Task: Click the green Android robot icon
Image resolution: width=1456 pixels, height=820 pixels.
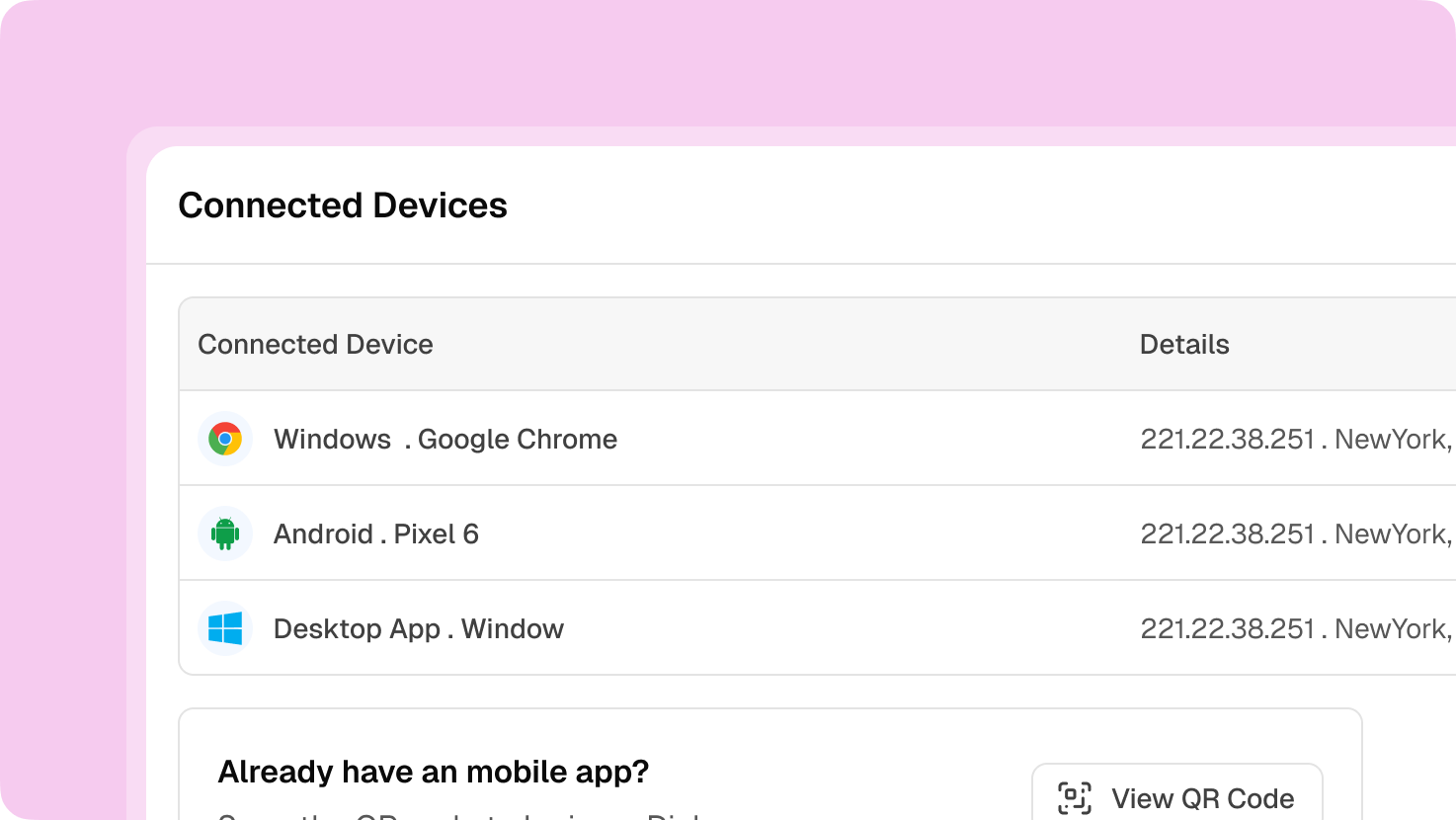Action: tap(225, 533)
